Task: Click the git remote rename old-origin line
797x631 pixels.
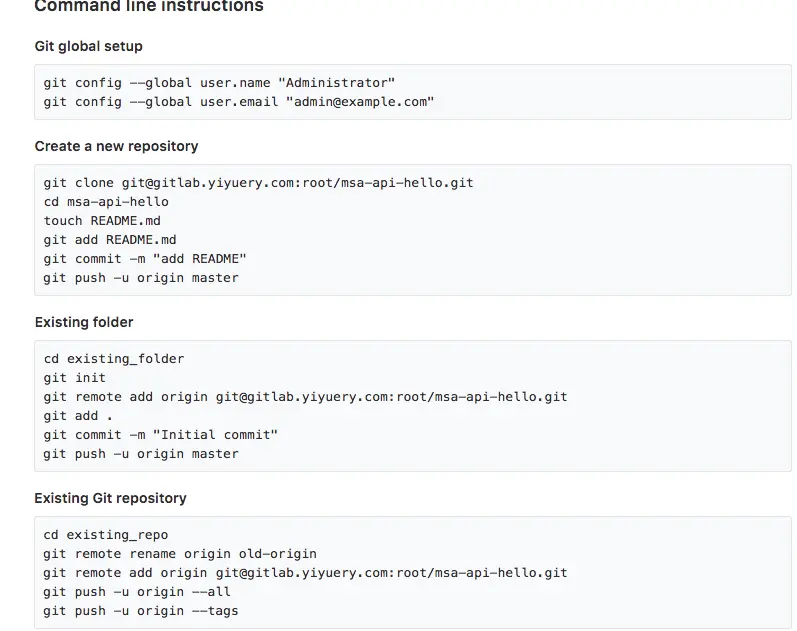Action: pos(180,554)
